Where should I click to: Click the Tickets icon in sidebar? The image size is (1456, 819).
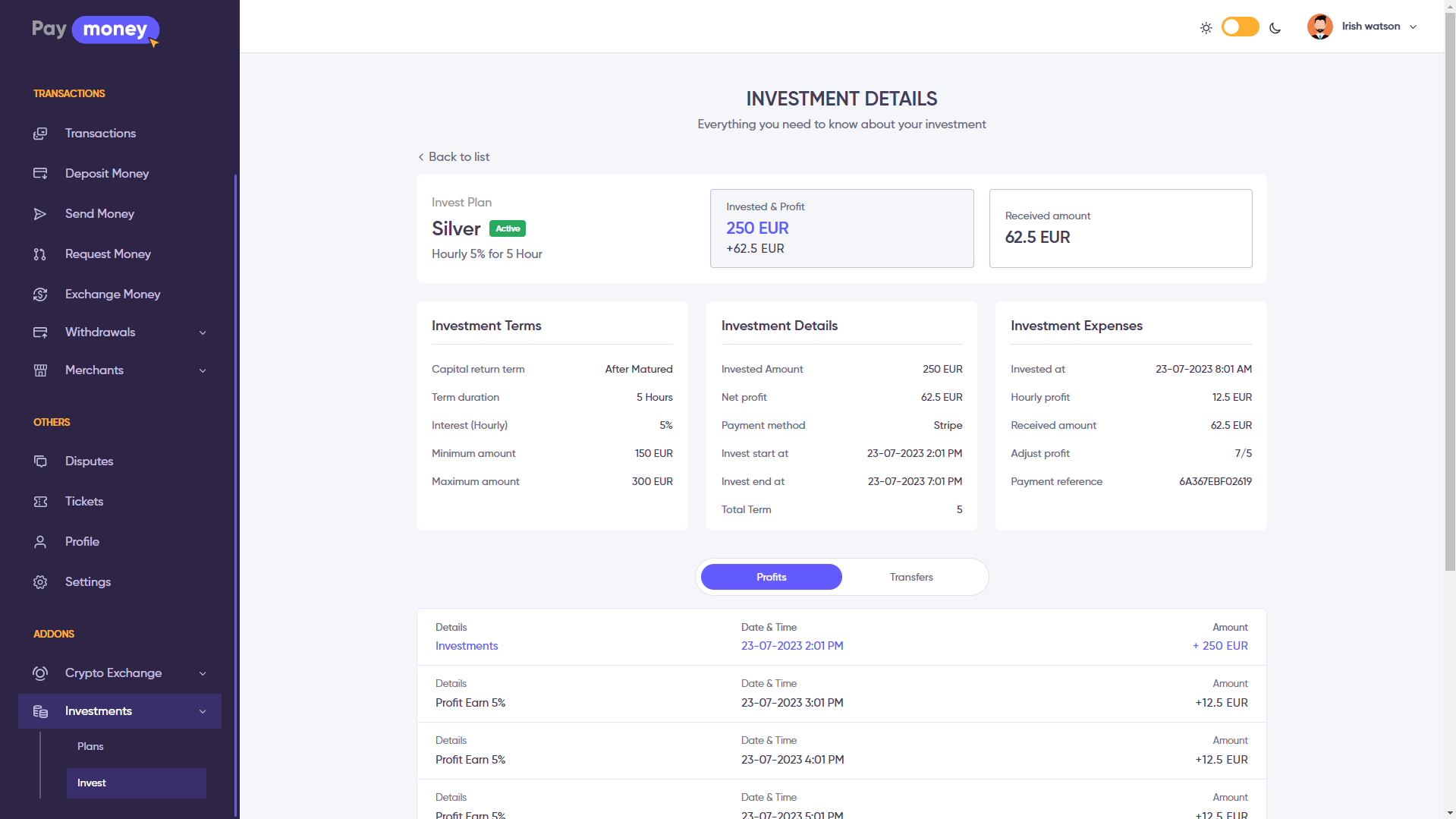coord(40,502)
